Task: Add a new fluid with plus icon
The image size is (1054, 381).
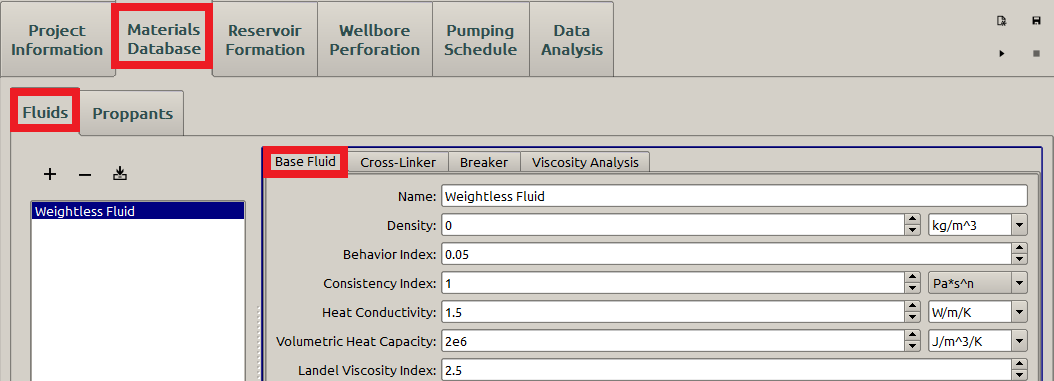Action: [50, 175]
